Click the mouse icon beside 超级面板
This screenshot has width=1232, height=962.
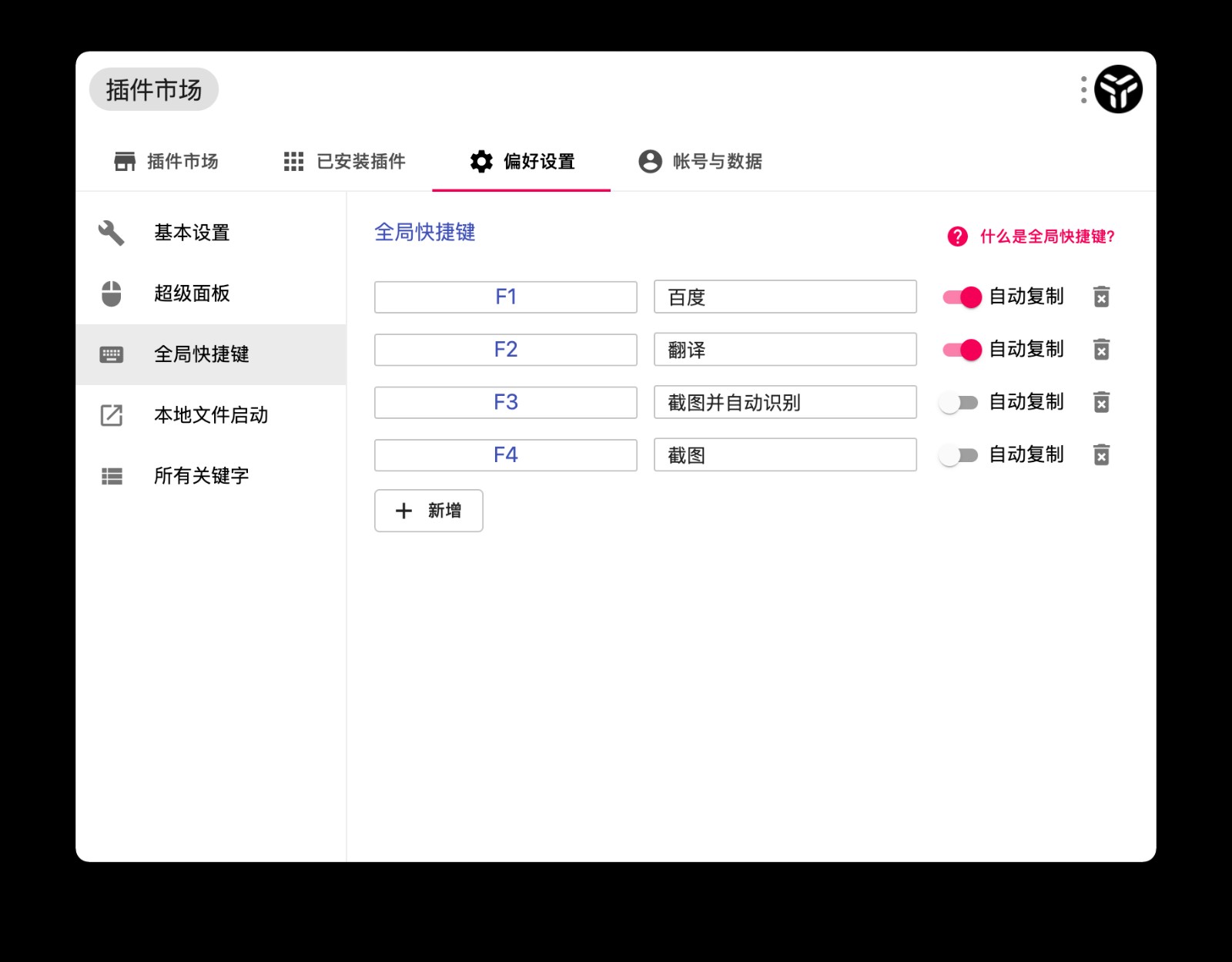click(x=112, y=293)
